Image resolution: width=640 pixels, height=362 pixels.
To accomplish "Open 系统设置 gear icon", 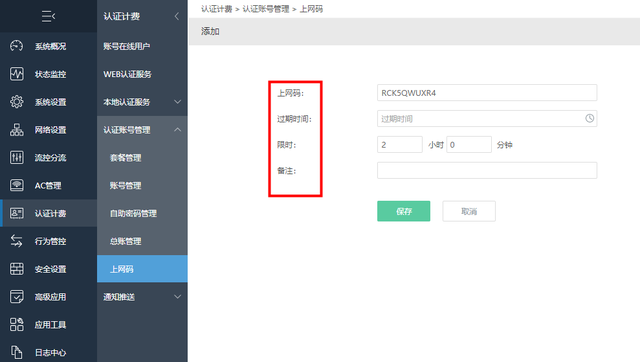I will [16, 102].
